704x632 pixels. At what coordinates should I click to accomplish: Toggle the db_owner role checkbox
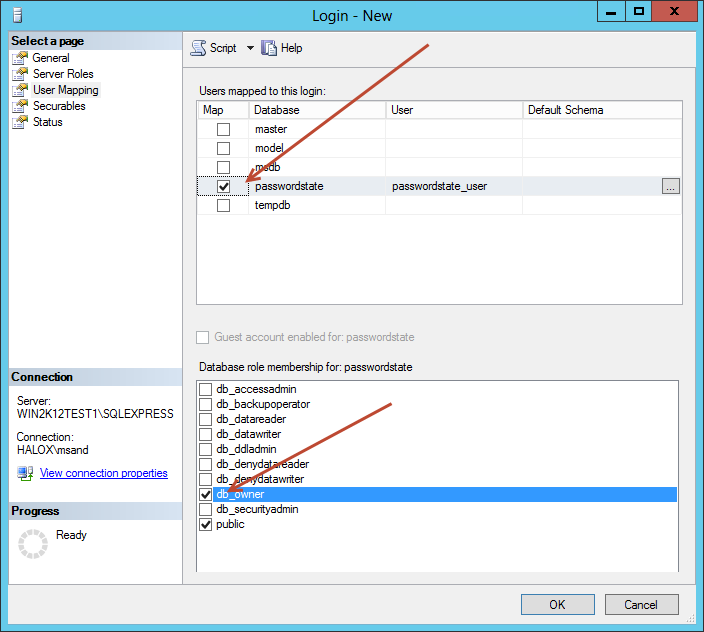pos(206,494)
